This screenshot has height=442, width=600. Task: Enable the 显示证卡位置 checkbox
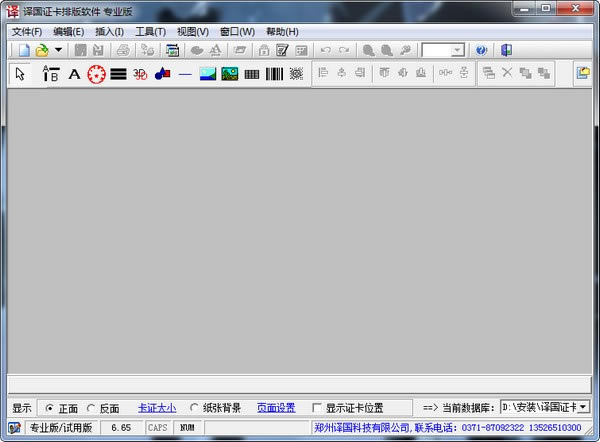pyautogui.click(x=317, y=408)
